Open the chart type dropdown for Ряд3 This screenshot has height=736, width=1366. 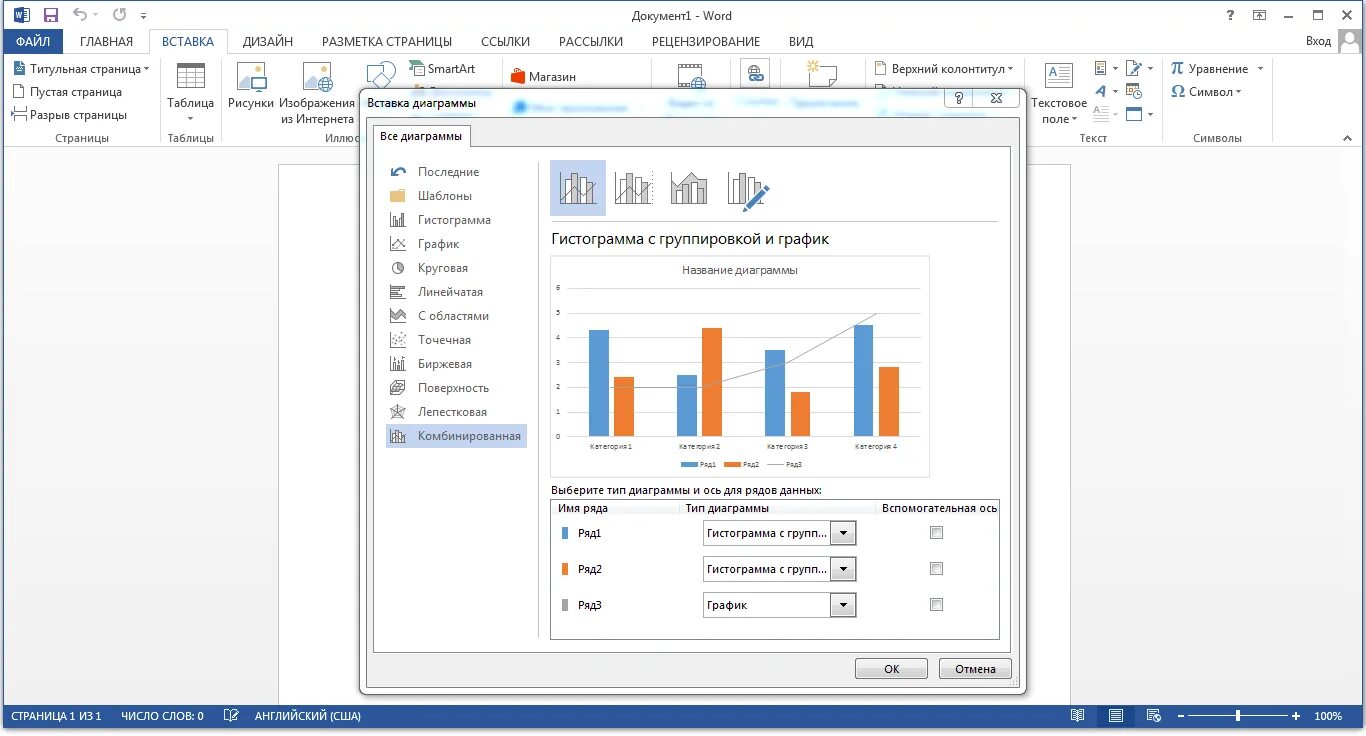tap(842, 604)
